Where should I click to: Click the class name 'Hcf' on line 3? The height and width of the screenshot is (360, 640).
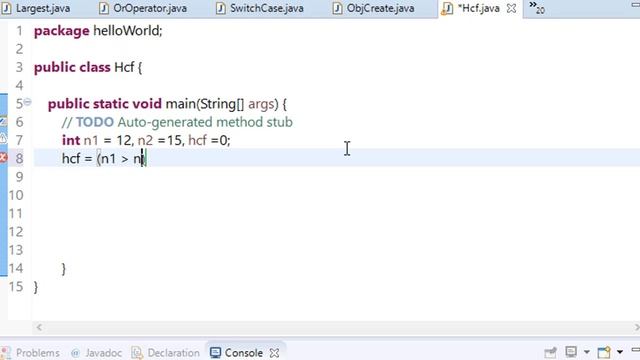point(124,67)
